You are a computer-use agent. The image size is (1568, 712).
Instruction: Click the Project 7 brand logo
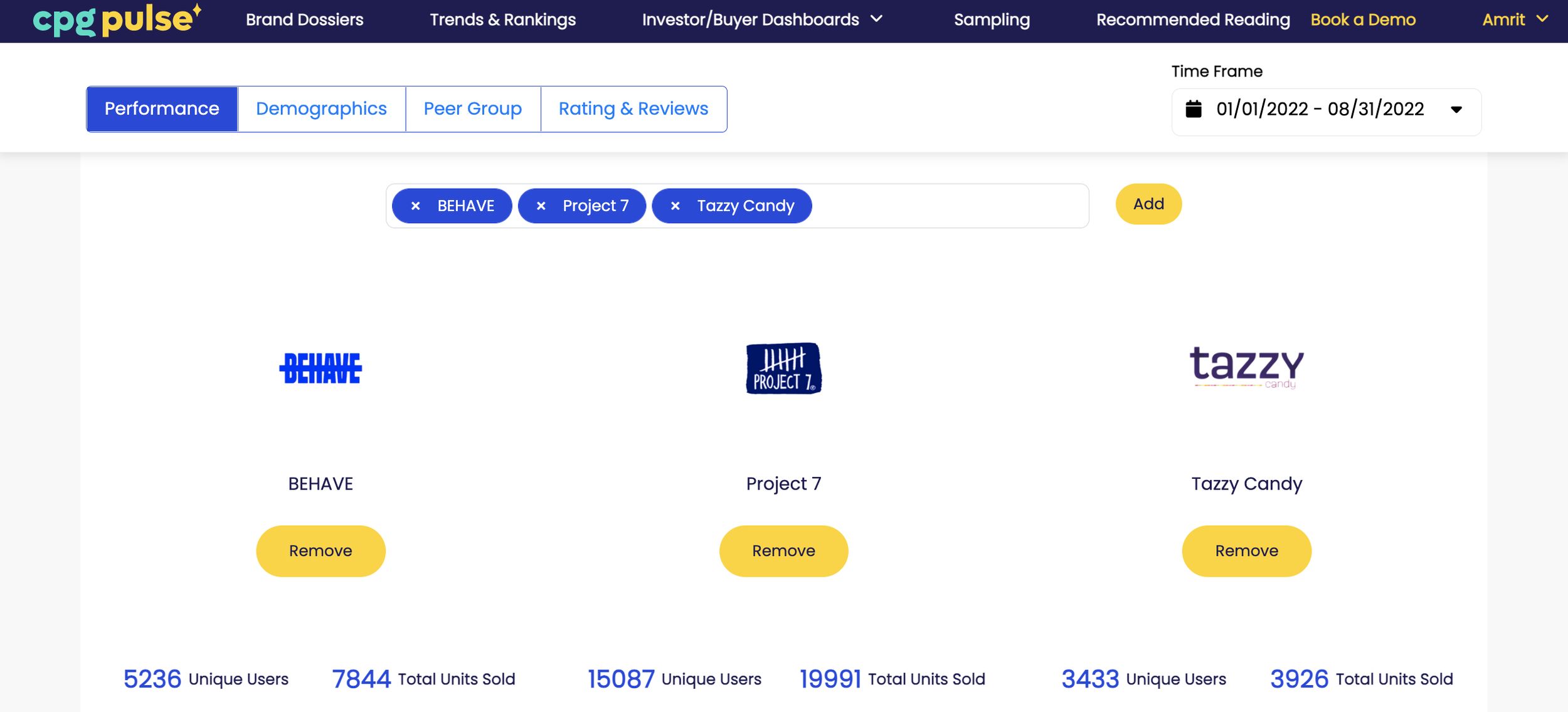tap(783, 368)
